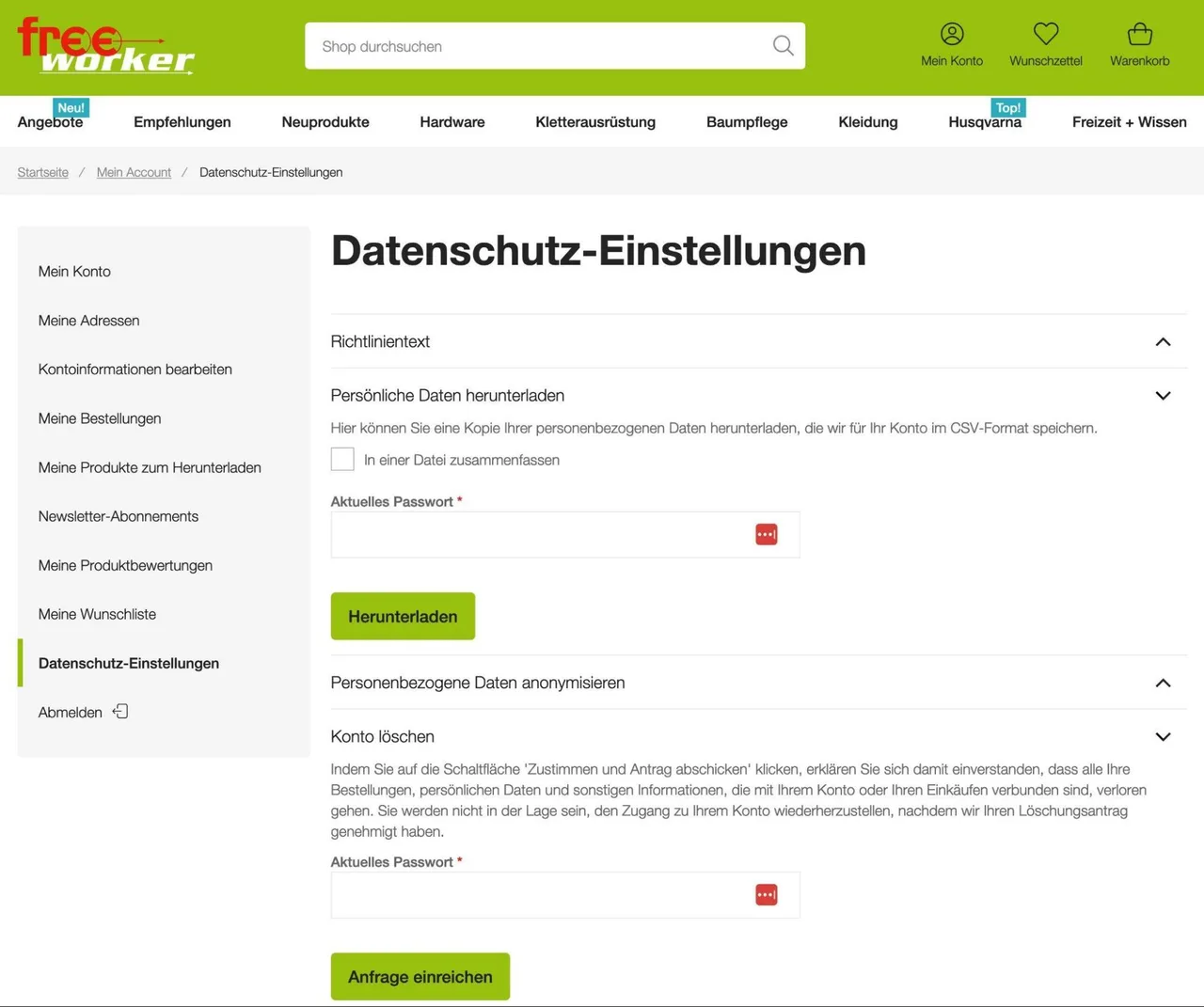Select Datenschutz-Einstellungen in the sidebar
Viewport: 1204px width, 1007px height.
coord(129,663)
